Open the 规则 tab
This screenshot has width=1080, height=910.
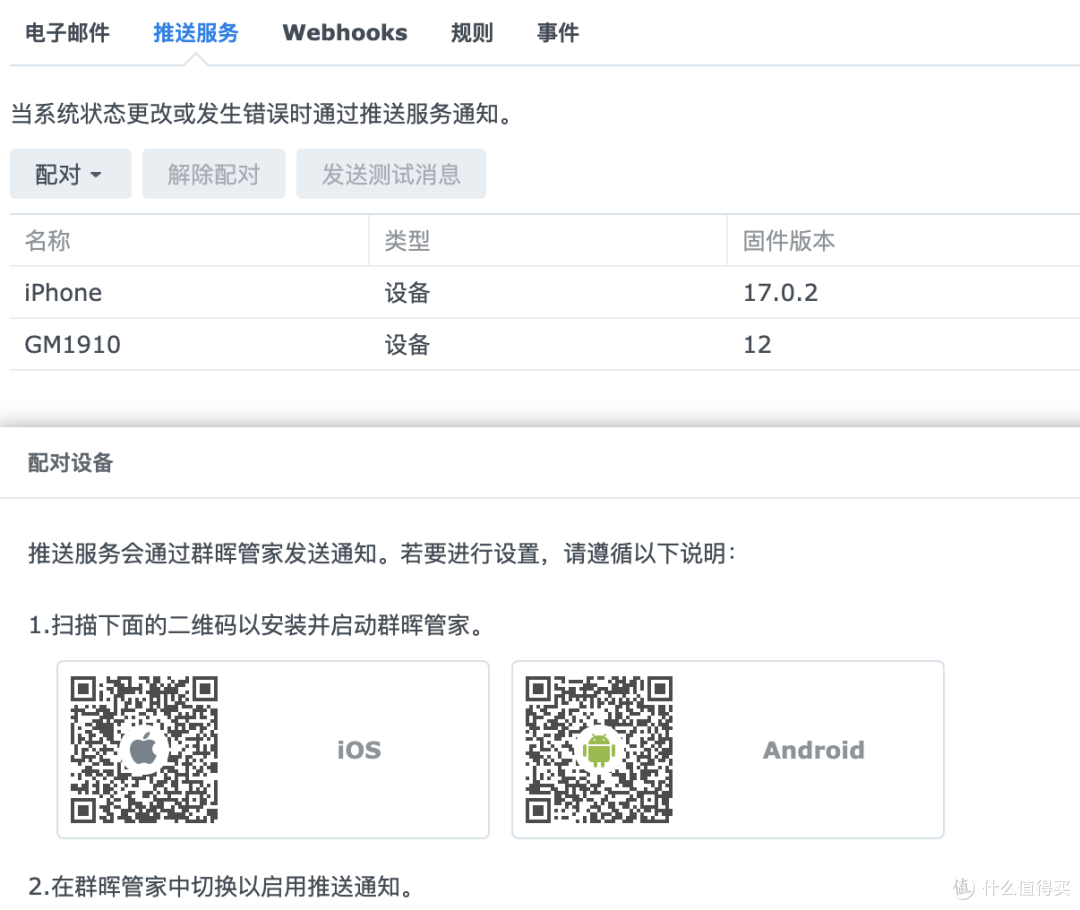(x=472, y=32)
